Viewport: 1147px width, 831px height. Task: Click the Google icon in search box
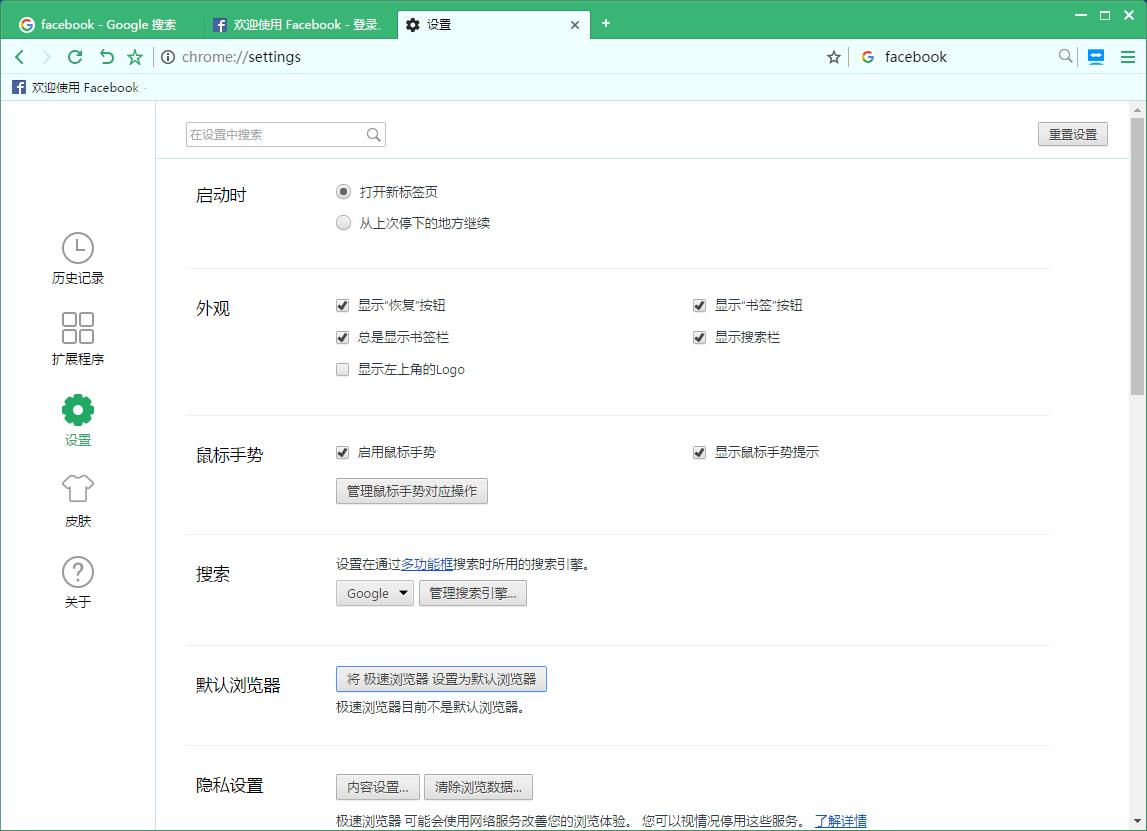pos(868,57)
